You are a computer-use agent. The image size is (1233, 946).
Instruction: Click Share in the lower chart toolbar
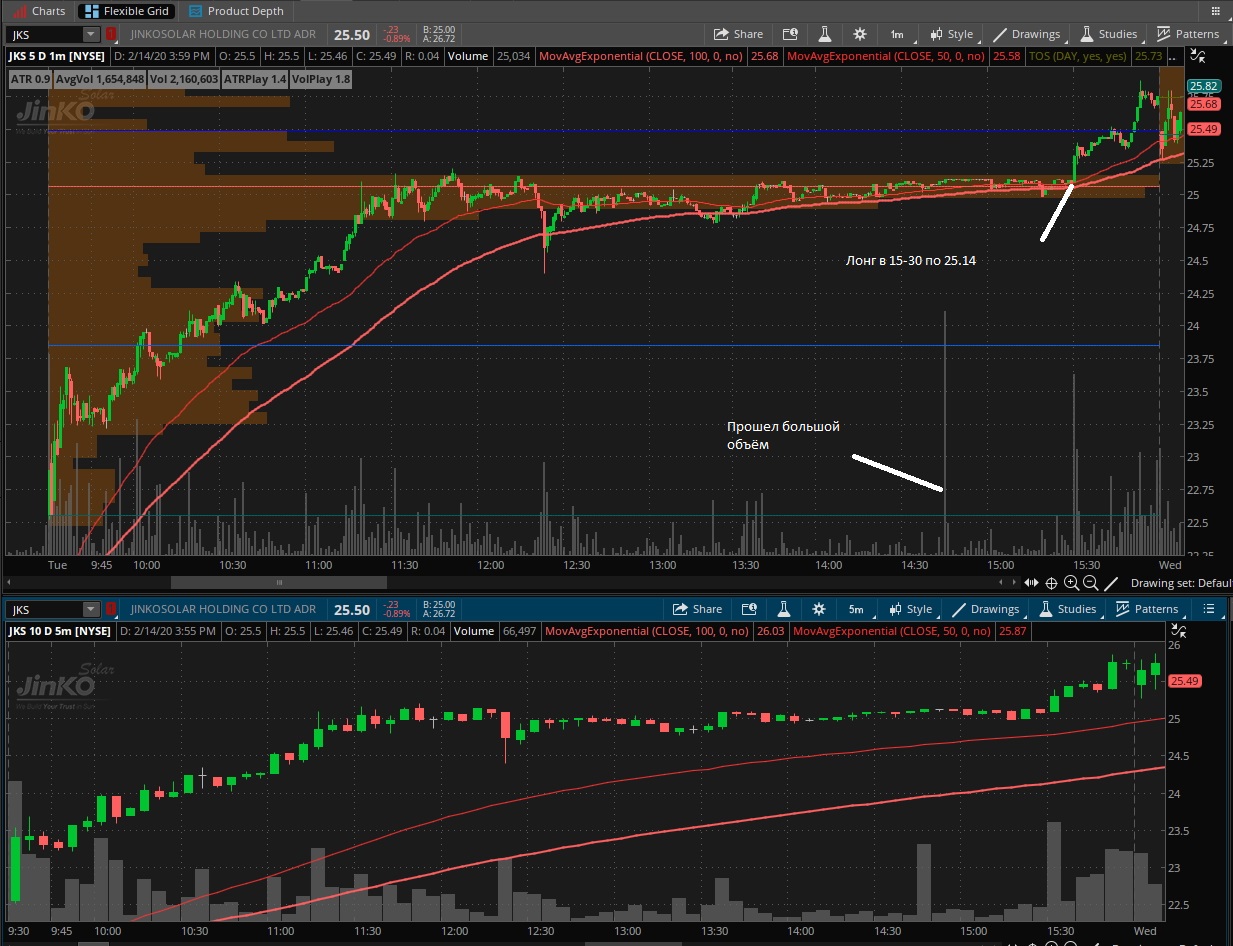tap(696, 609)
